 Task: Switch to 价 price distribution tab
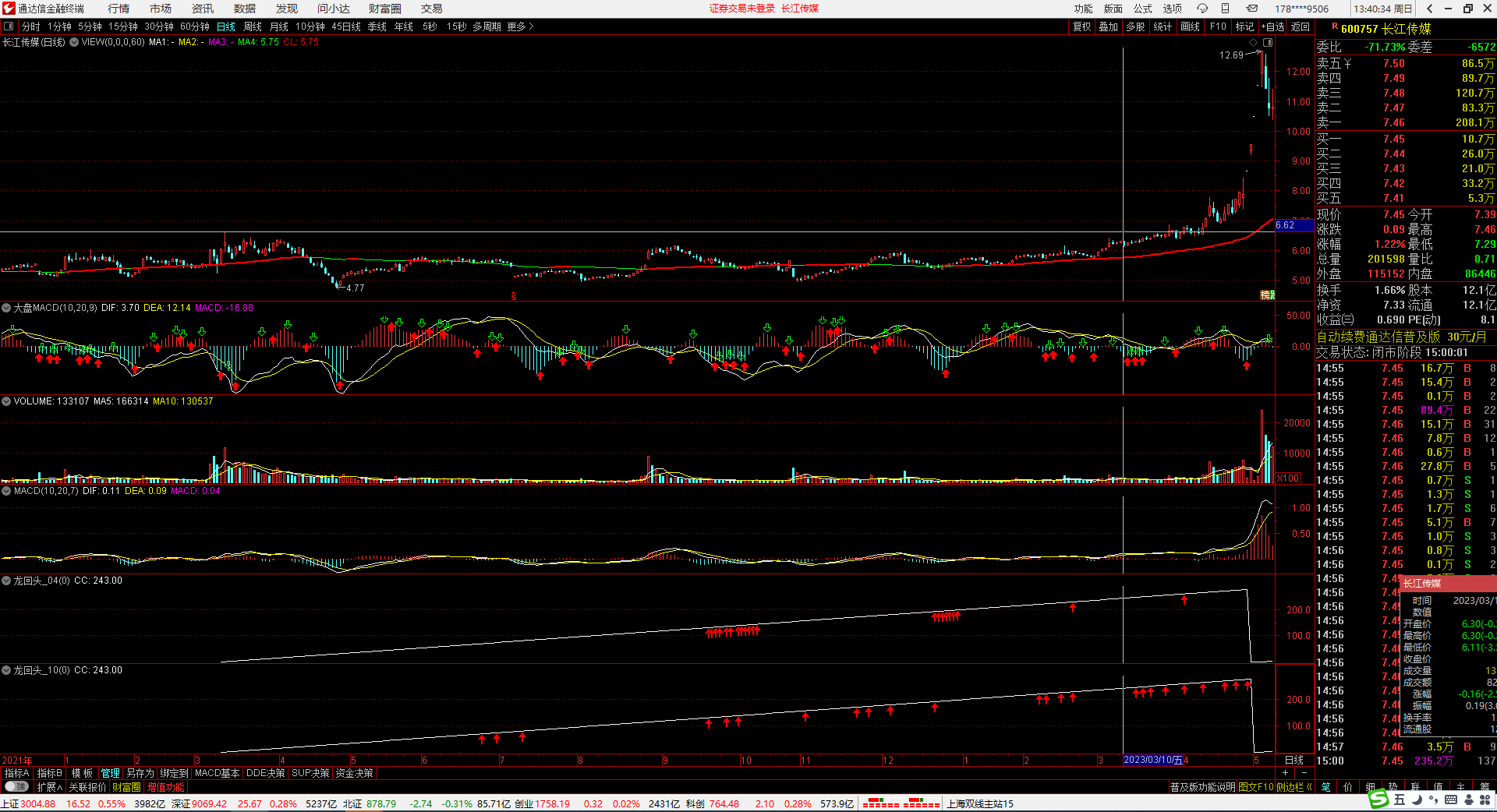point(1348,787)
